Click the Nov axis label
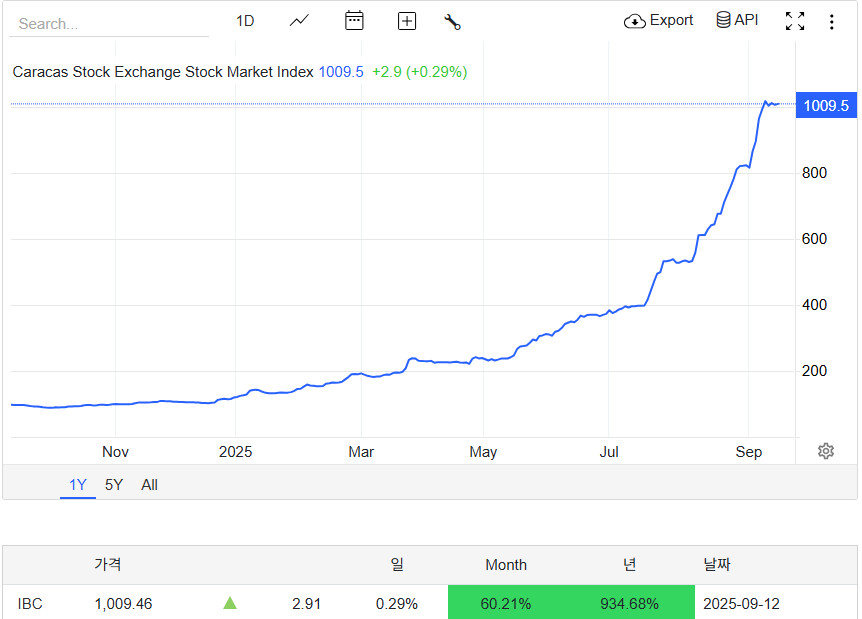Viewport: 862px width, 619px height. click(x=115, y=452)
